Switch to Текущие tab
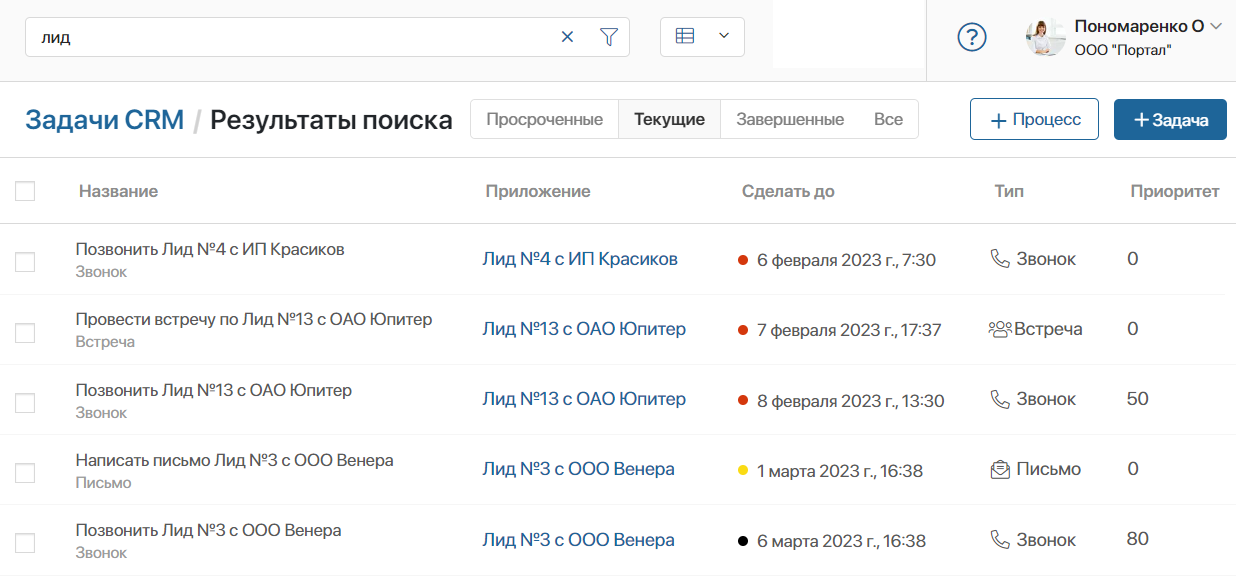The width and height of the screenshot is (1236, 576). [x=670, y=119]
